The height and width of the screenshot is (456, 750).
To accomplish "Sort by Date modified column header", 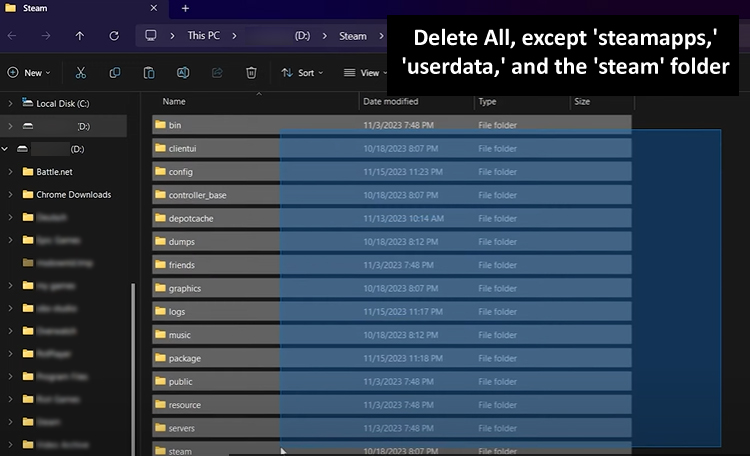I will 390,101.
